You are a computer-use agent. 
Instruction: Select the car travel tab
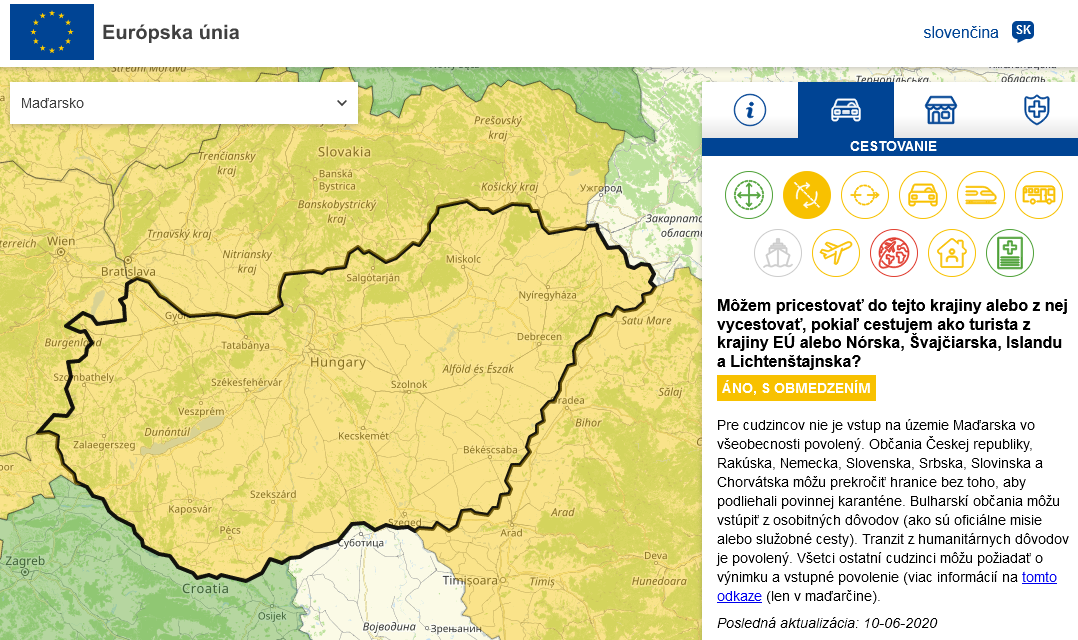[845, 110]
